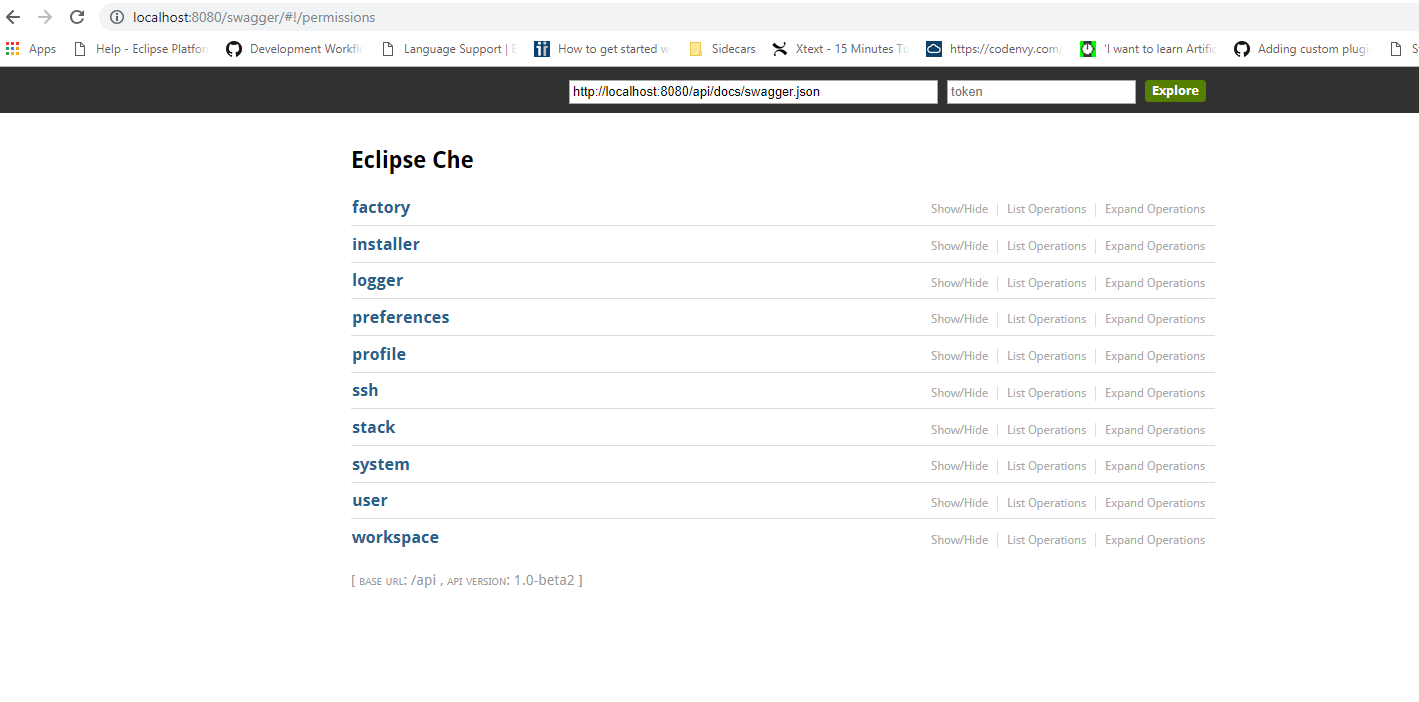Click Expand Operations for workspace
The width and height of the screenshot is (1419, 702).
[1155, 540]
